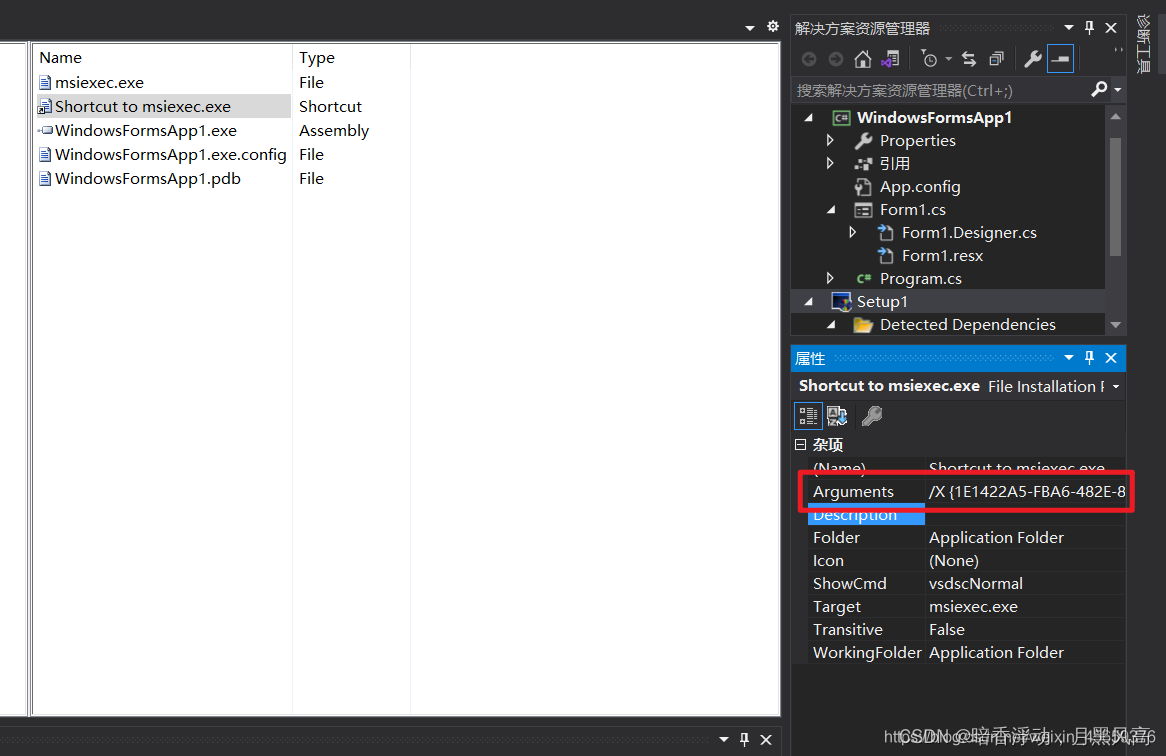1166x756 pixels.
Task: Select WindowsFormsApp1.pdb in file list
Action: tap(147, 178)
